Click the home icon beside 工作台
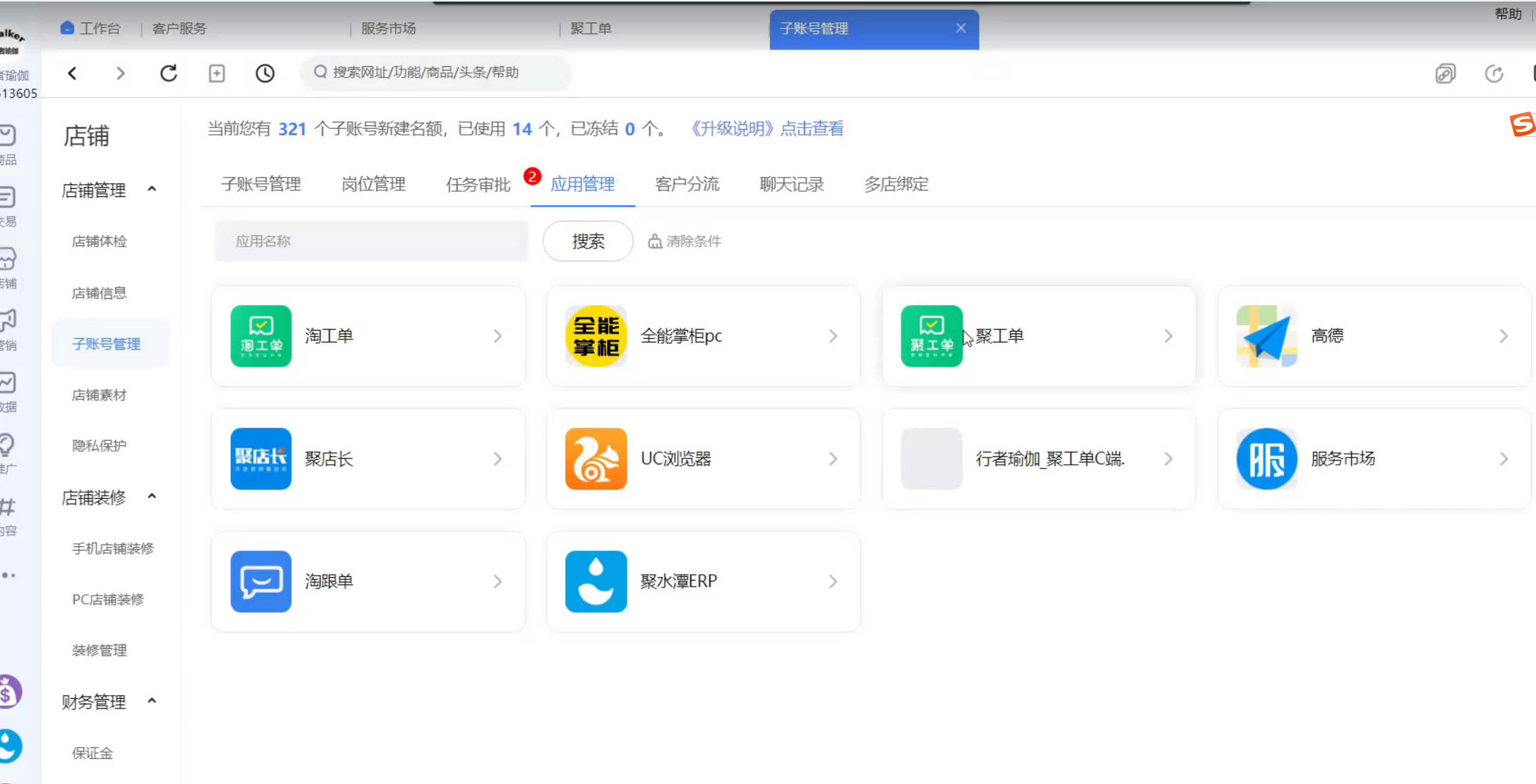 [x=67, y=27]
